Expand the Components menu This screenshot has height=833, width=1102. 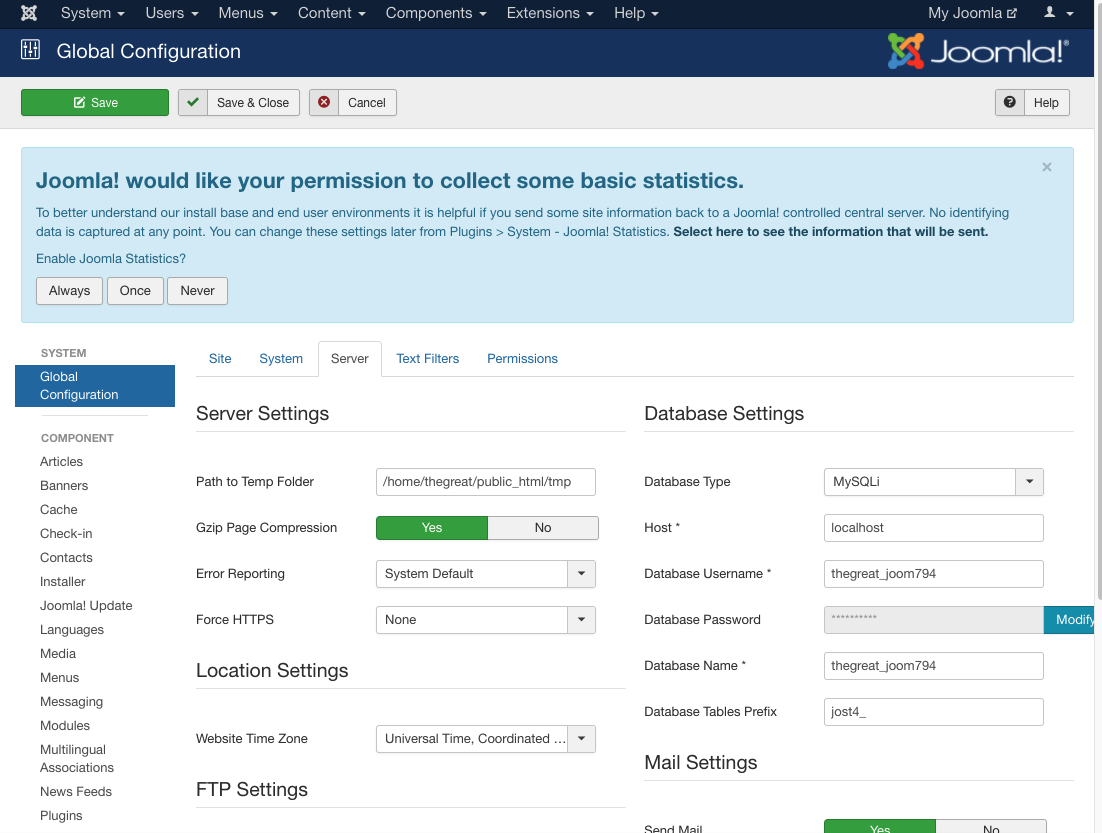[x=436, y=13]
